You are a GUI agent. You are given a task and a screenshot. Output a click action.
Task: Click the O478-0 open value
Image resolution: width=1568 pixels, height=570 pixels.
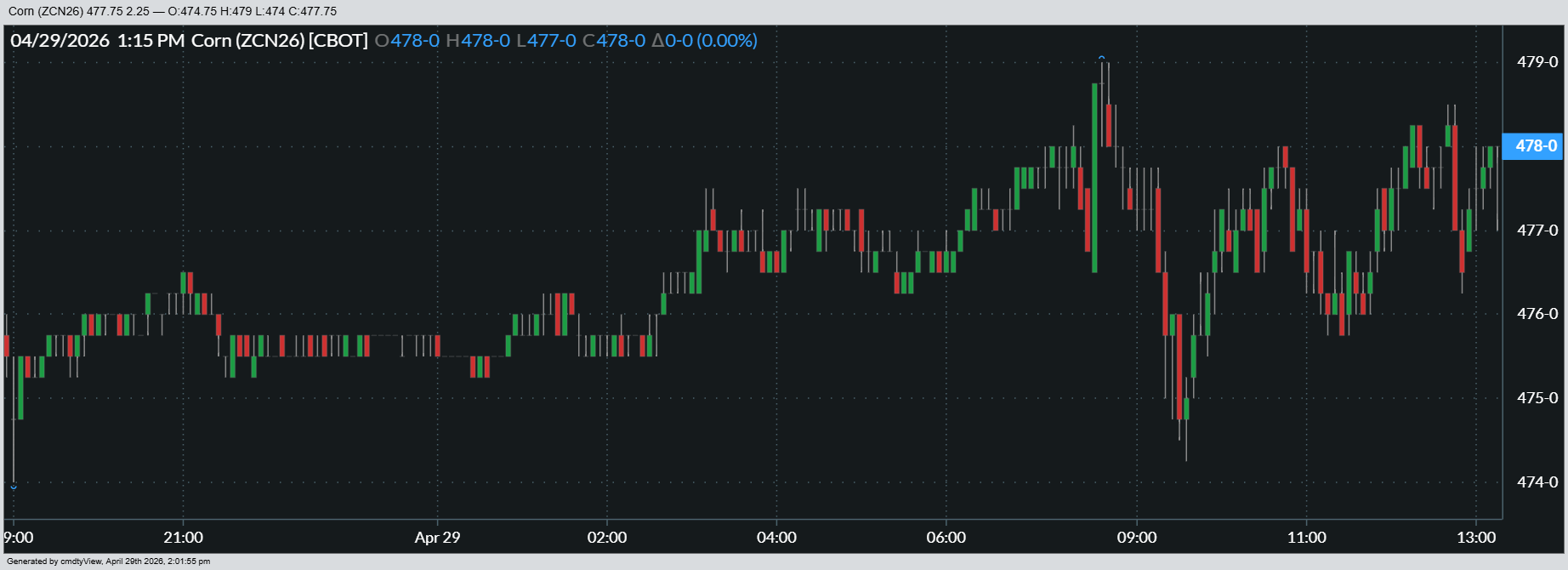[407, 41]
